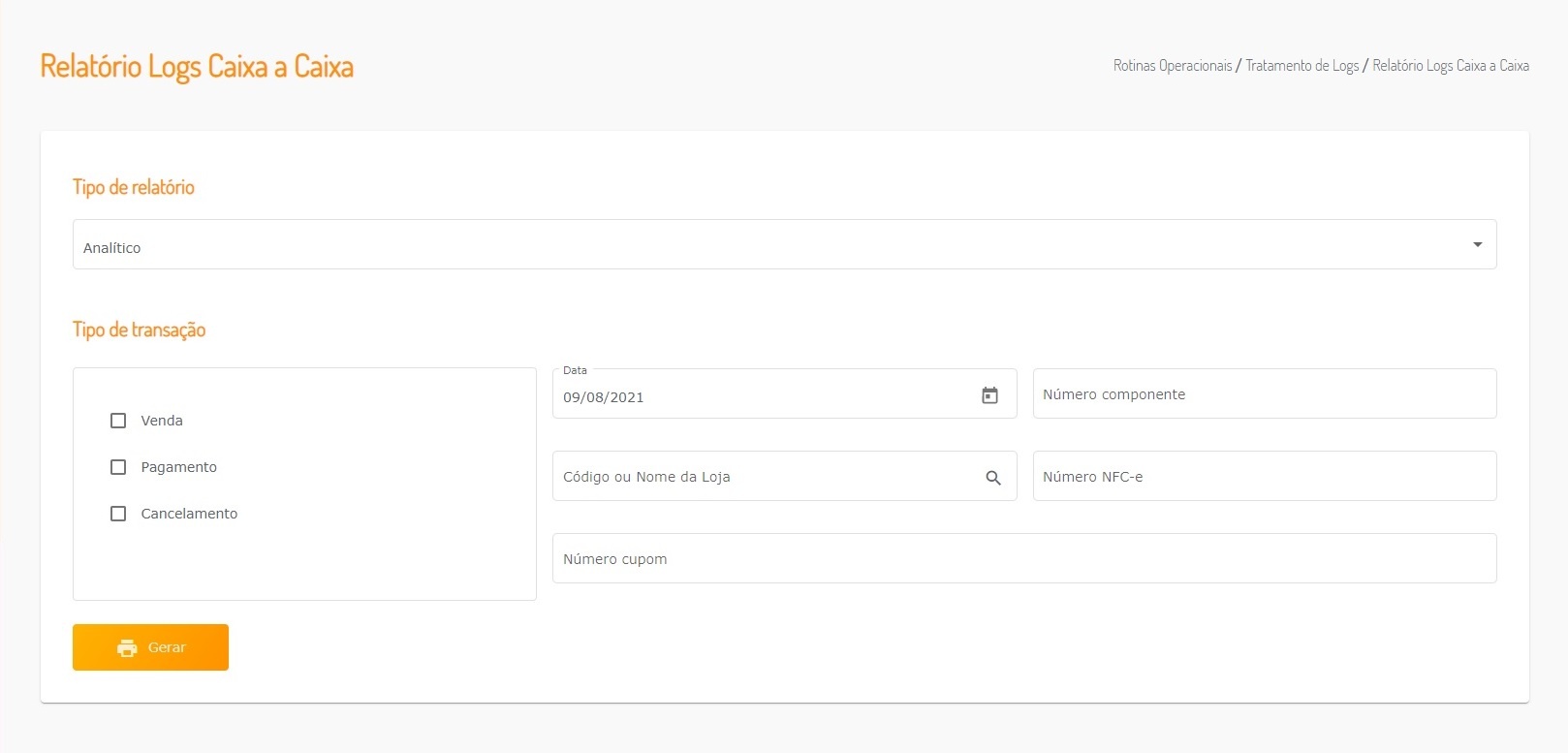Click the Tipo de relatório heading
Screen dimensions: 1568x753
click(134, 187)
